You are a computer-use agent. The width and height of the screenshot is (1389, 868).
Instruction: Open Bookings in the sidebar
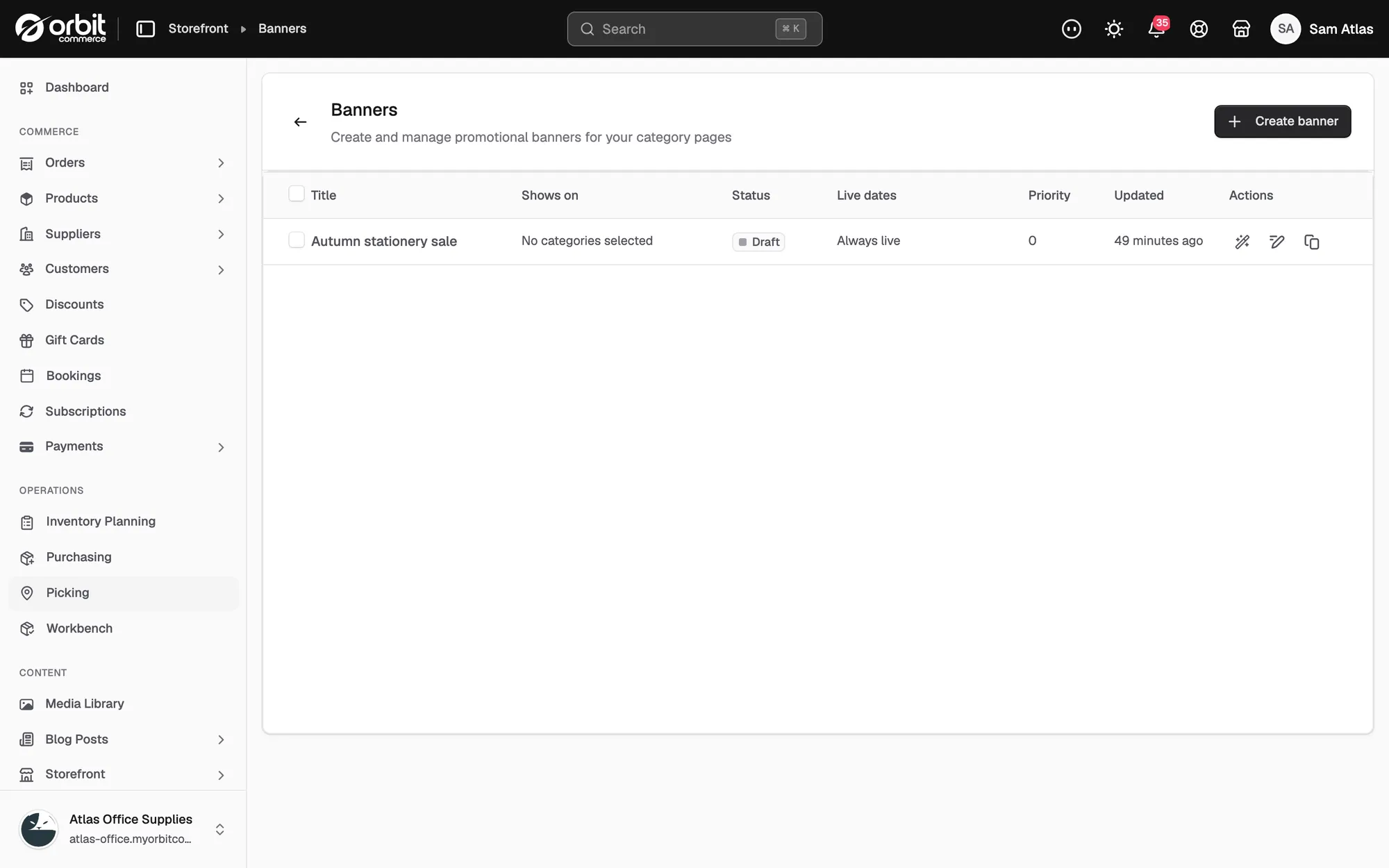click(x=124, y=376)
